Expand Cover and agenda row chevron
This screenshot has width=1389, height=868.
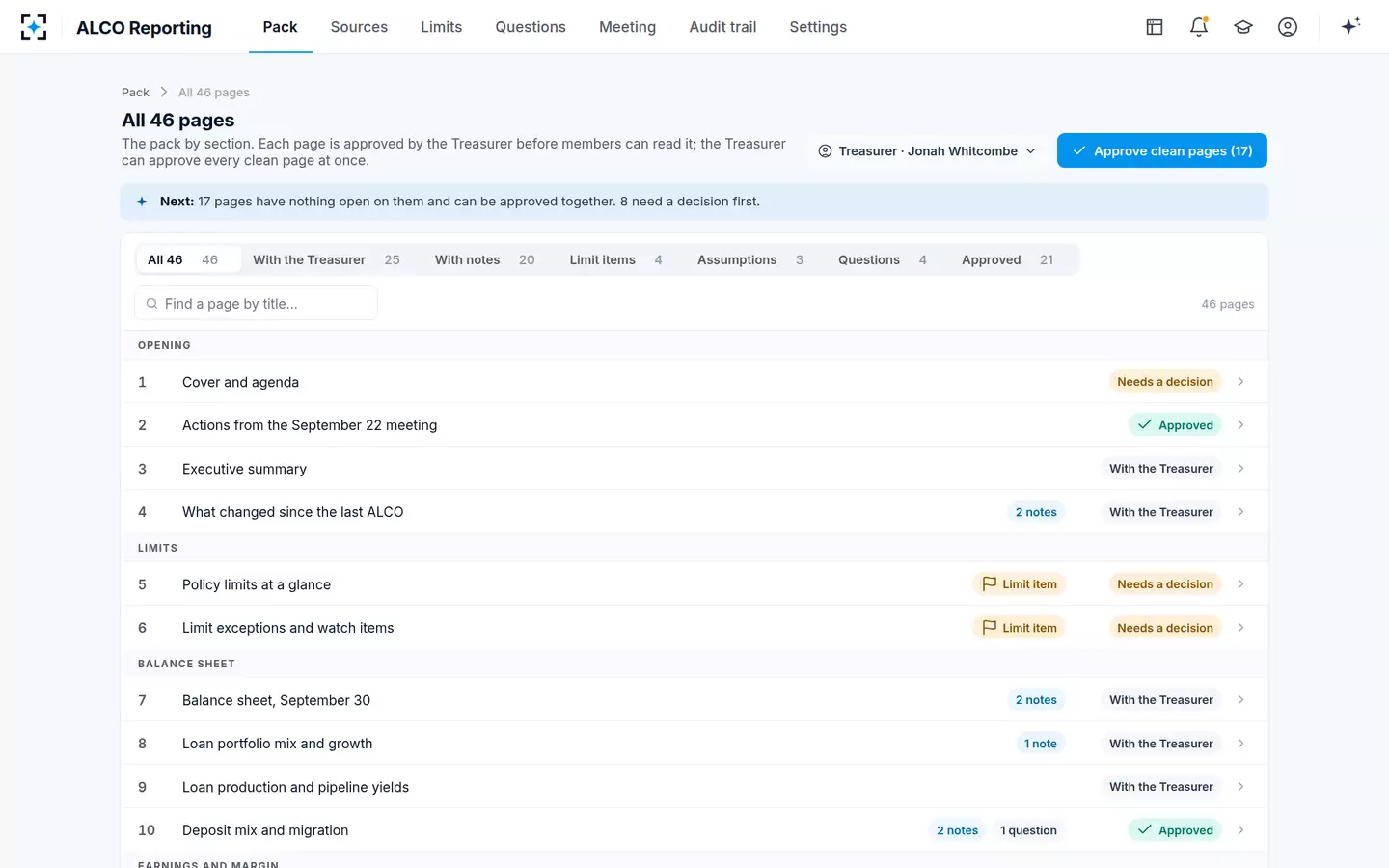tap(1240, 382)
